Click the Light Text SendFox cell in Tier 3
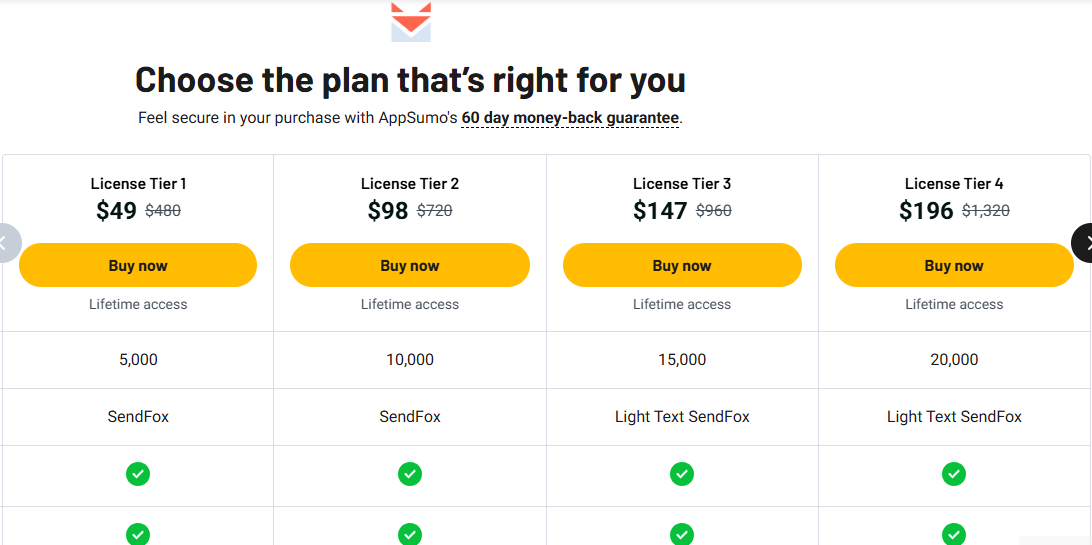The image size is (1092, 545). pos(682,417)
